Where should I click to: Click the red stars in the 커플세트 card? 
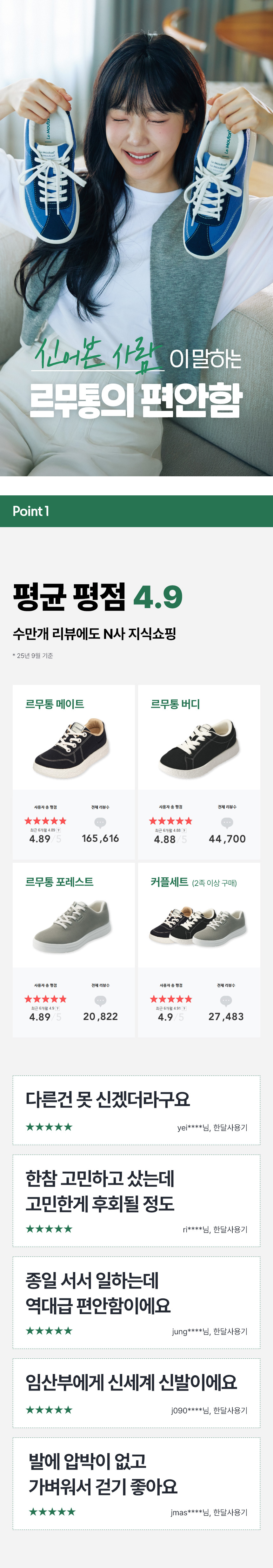point(171,999)
